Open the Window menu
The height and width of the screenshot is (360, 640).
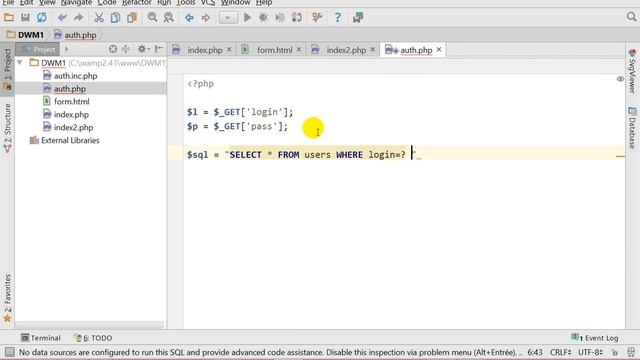tap(236, 3)
